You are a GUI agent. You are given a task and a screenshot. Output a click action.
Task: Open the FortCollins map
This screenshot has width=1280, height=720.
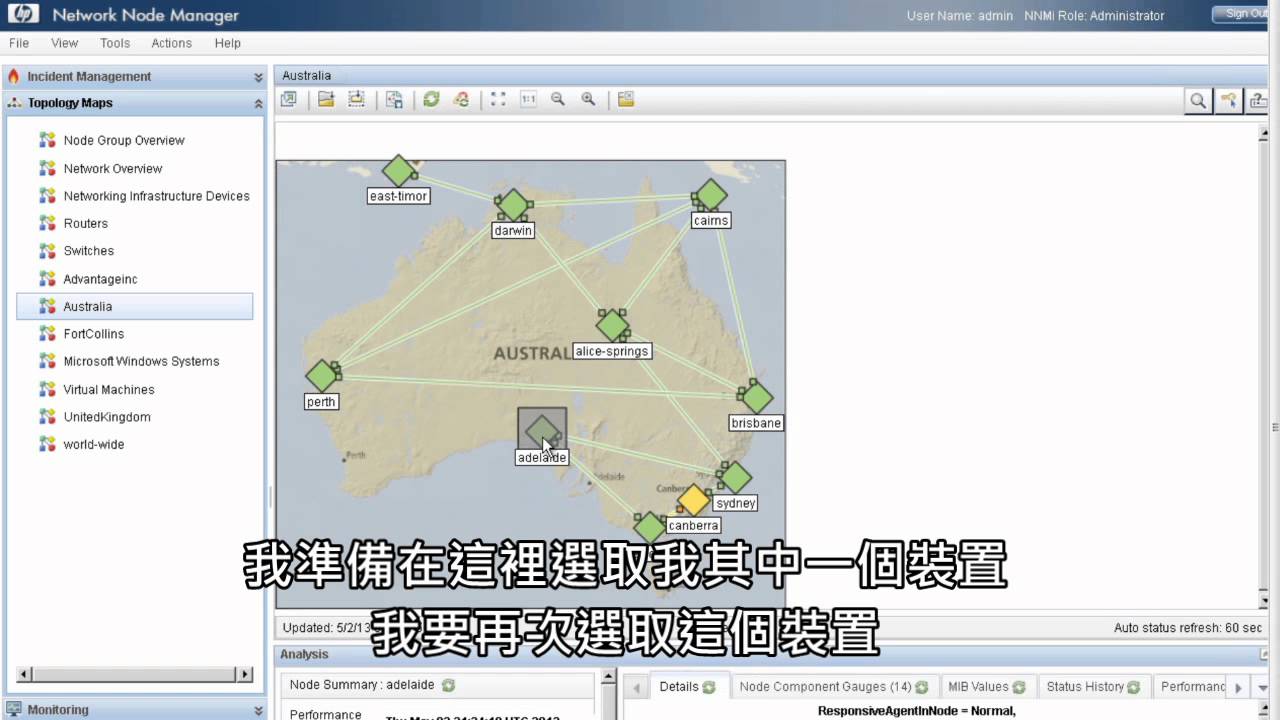[93, 334]
